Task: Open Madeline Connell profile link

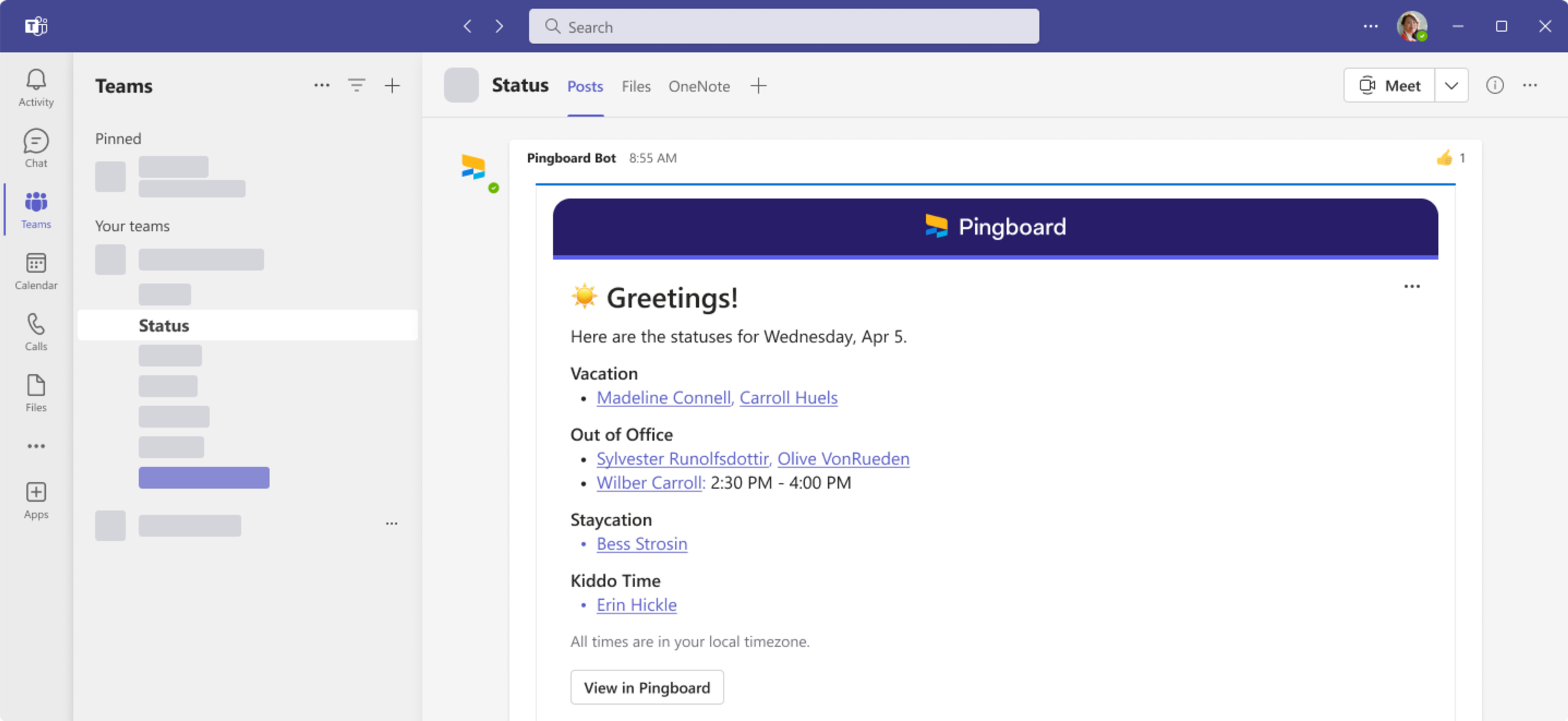Action: [x=664, y=397]
